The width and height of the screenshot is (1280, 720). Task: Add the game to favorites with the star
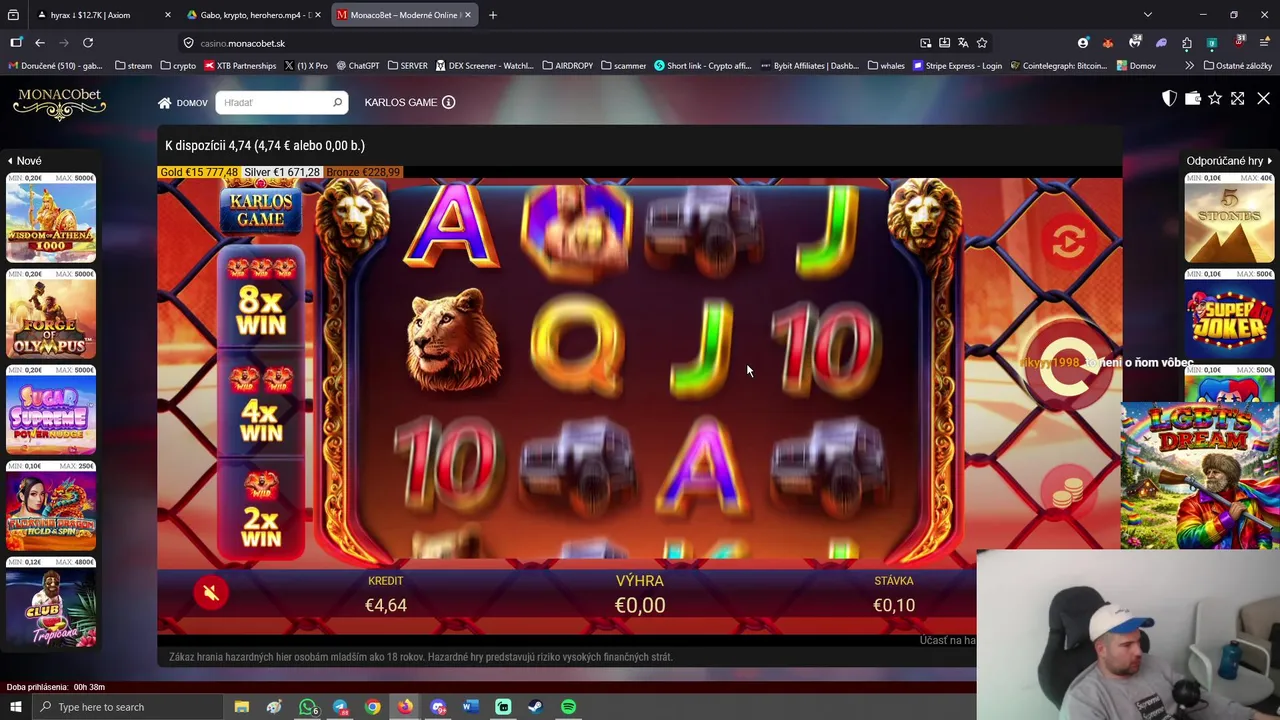[x=1215, y=98]
